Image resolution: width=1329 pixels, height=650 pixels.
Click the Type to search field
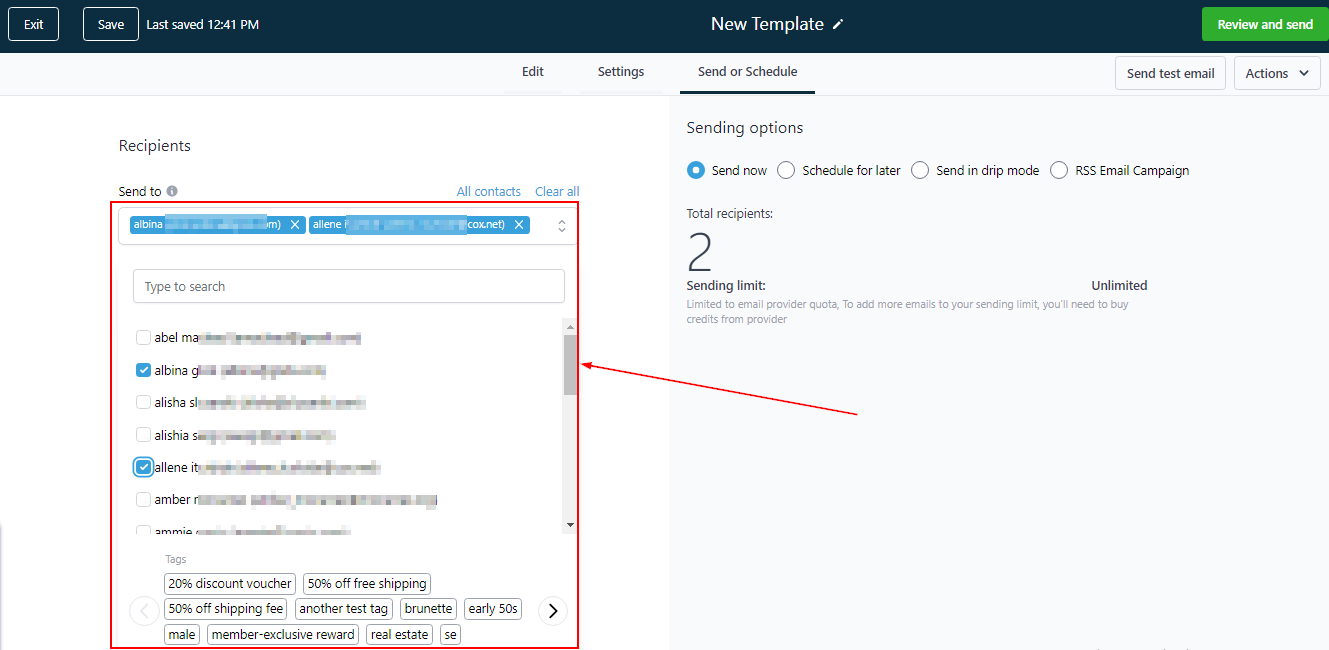point(349,287)
